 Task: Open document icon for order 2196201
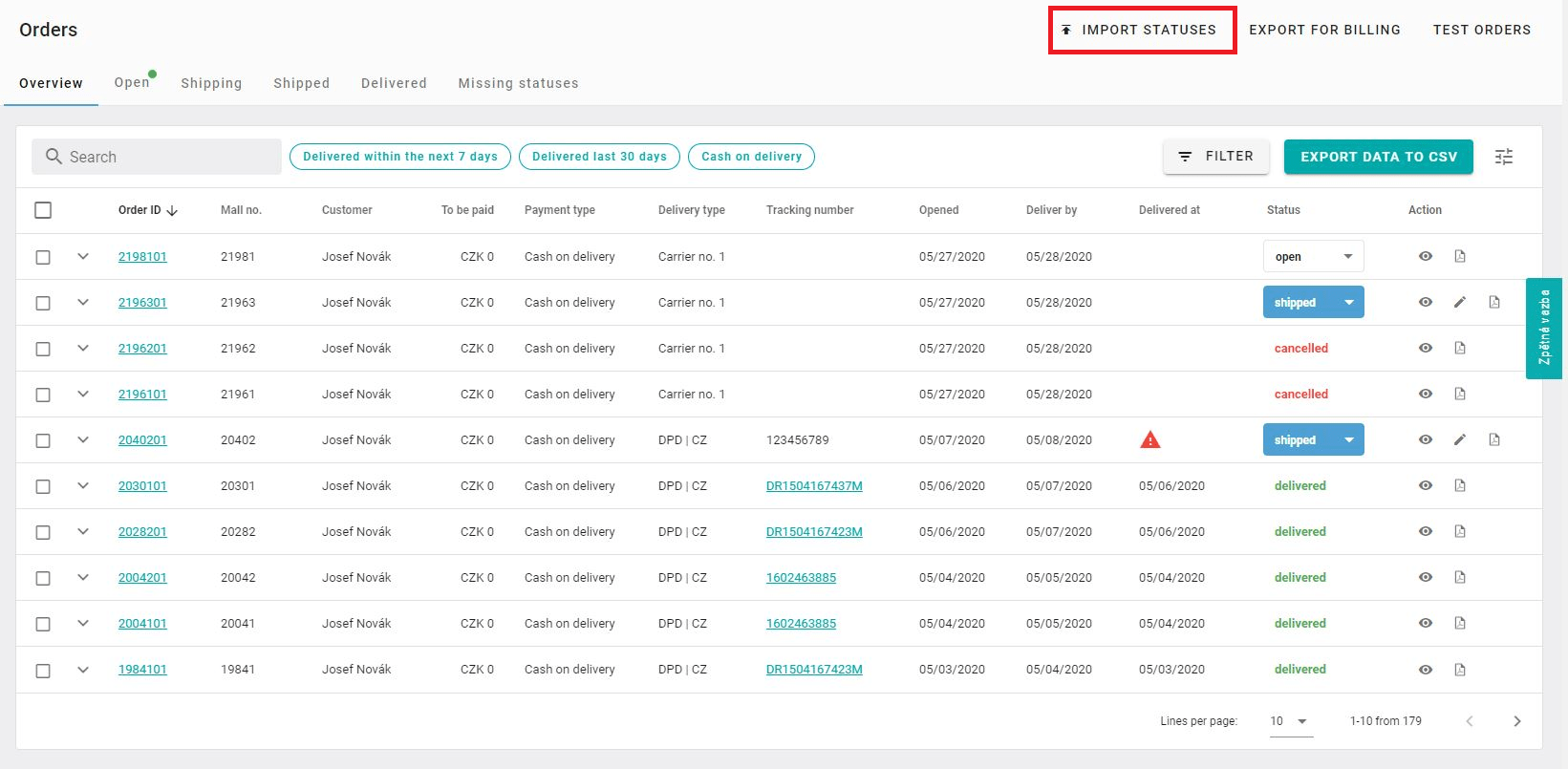coord(1460,348)
